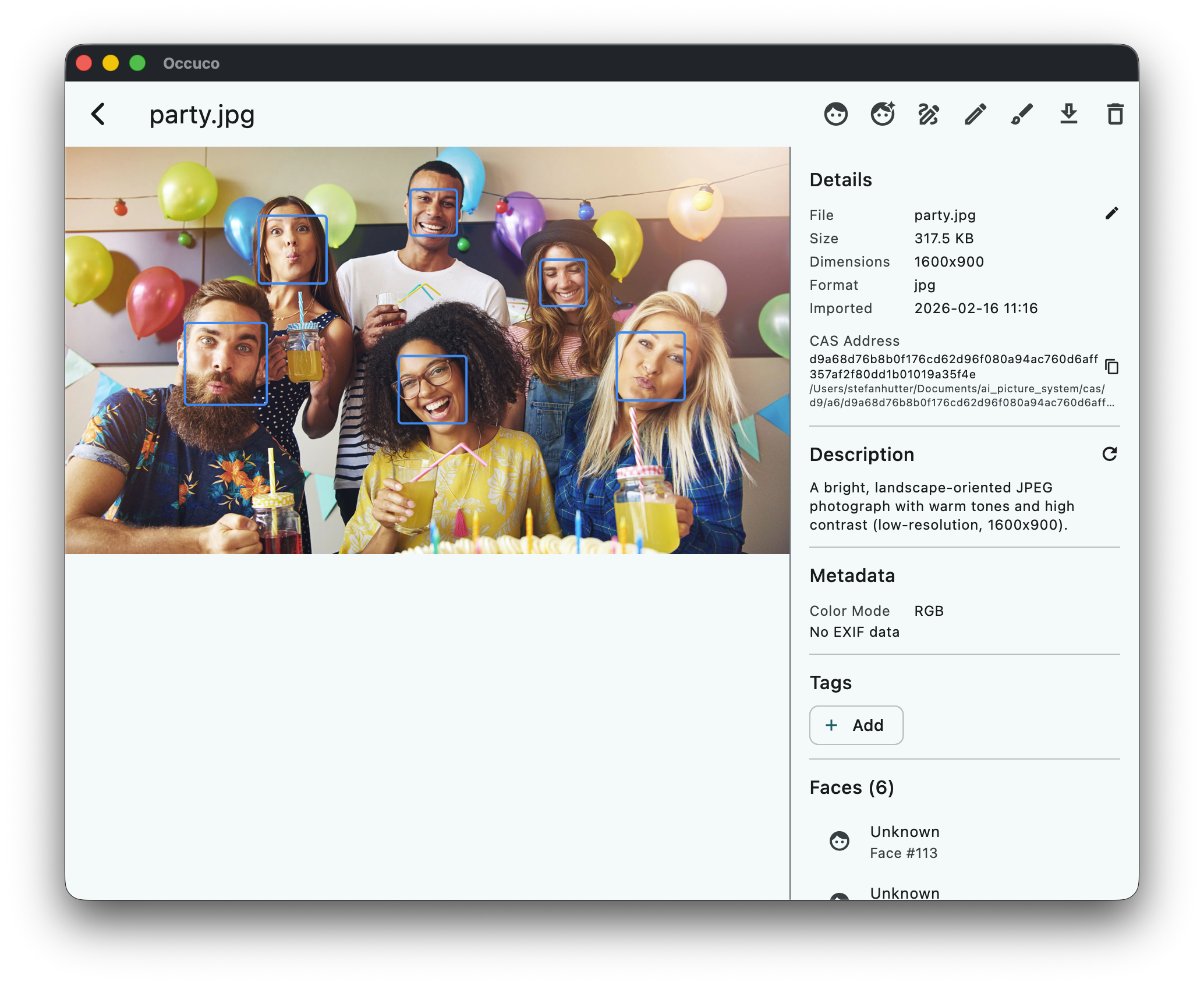Viewport: 1204px width, 986px height.
Task: Regenerate the description with refresh icon
Action: (1109, 454)
